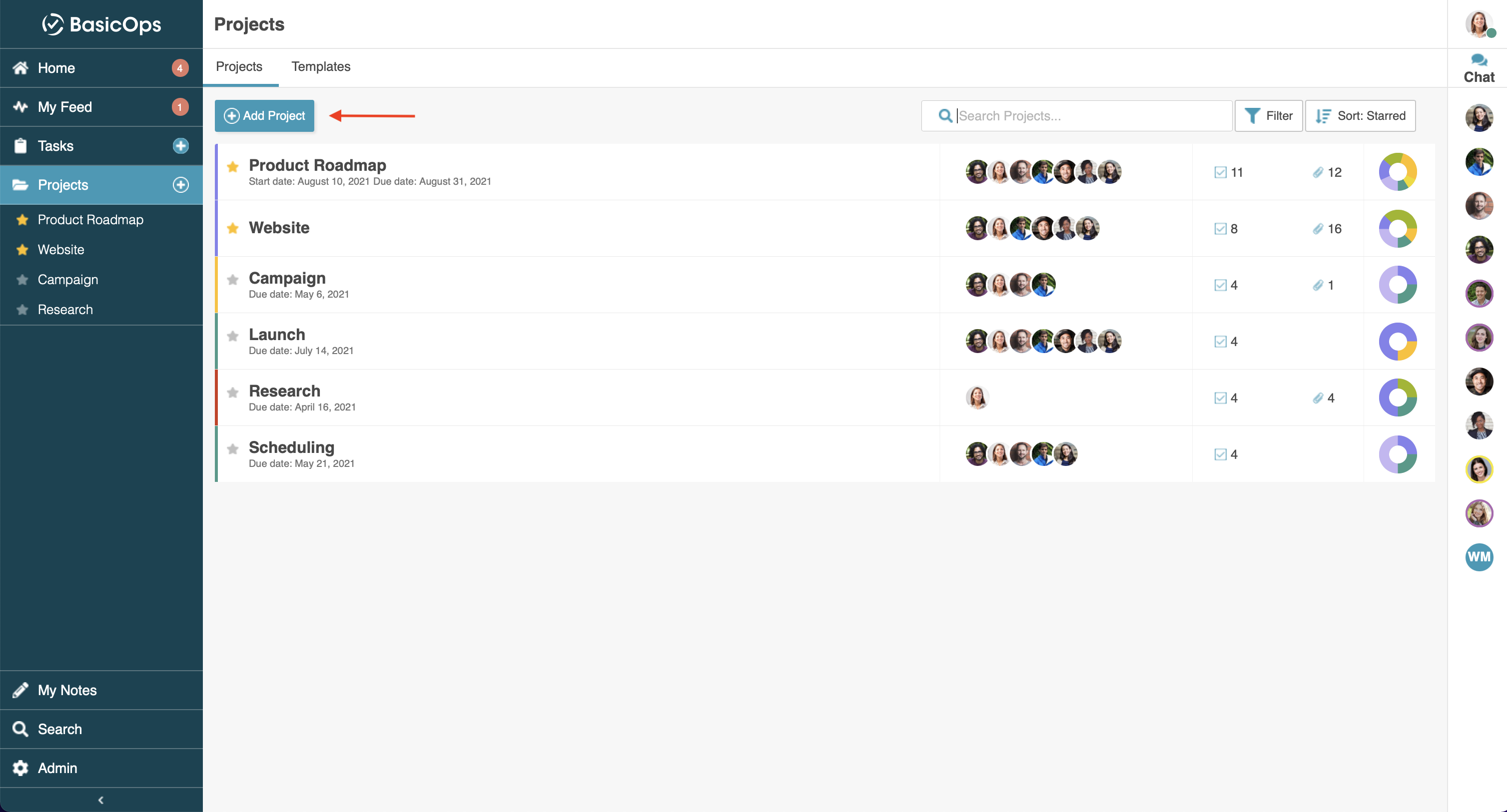The image size is (1507, 812).
Task: Star the Scheduling project
Action: click(x=233, y=449)
